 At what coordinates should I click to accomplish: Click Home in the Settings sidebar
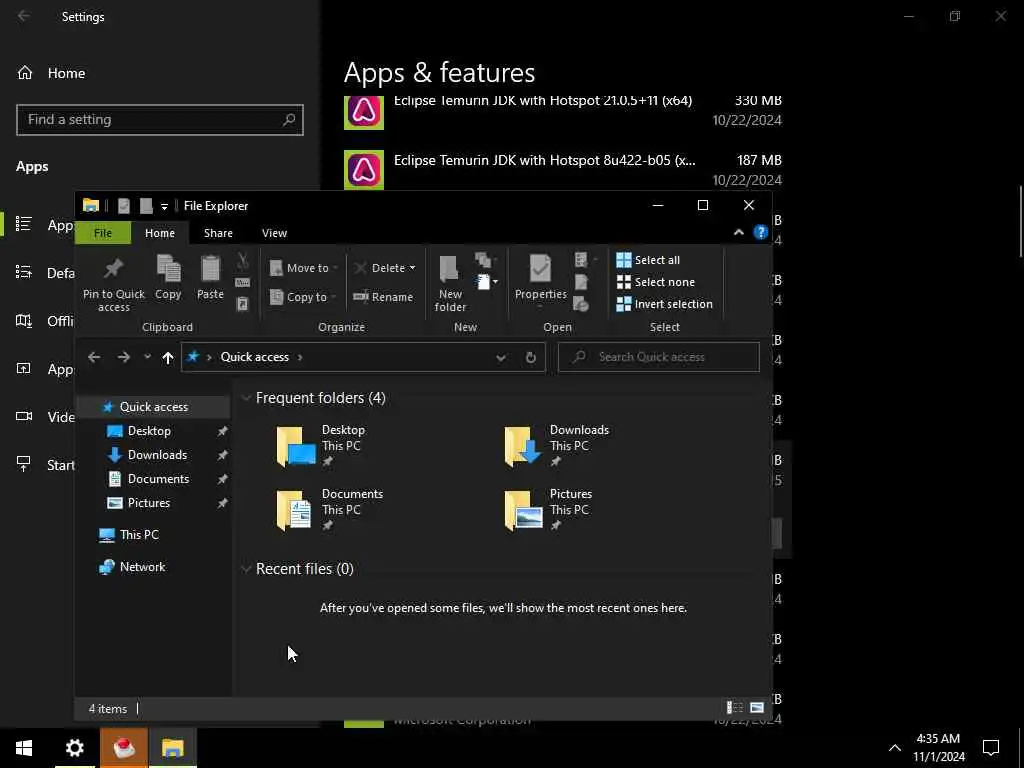pos(66,73)
